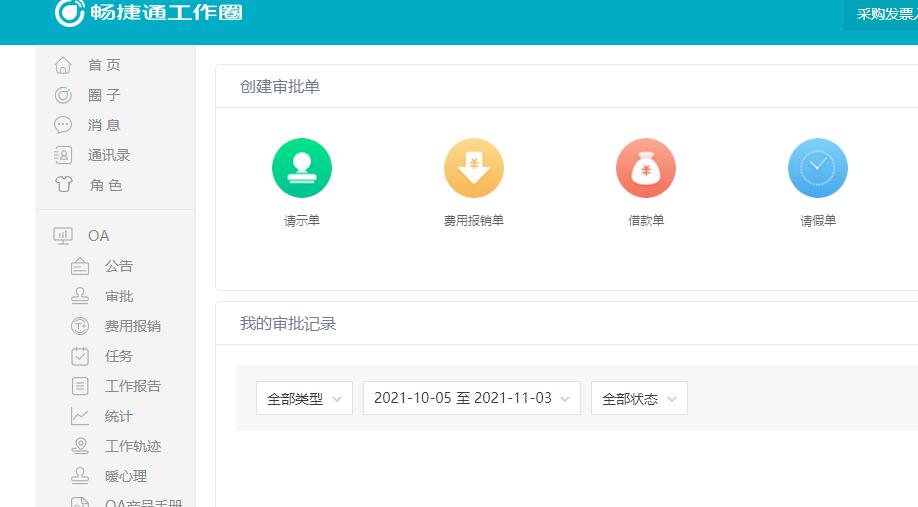This screenshot has width=918, height=507.
Task: Click the 审批 stamp icon in sidebar
Action: coord(80,296)
